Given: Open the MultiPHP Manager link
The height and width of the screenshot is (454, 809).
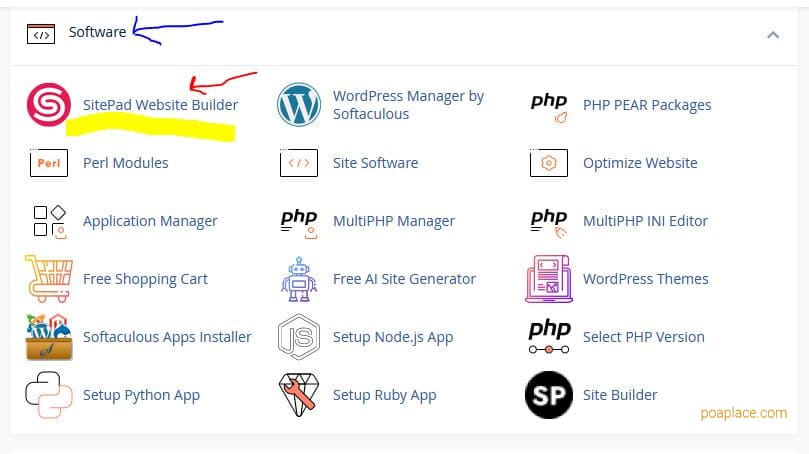Looking at the screenshot, I should (x=393, y=221).
